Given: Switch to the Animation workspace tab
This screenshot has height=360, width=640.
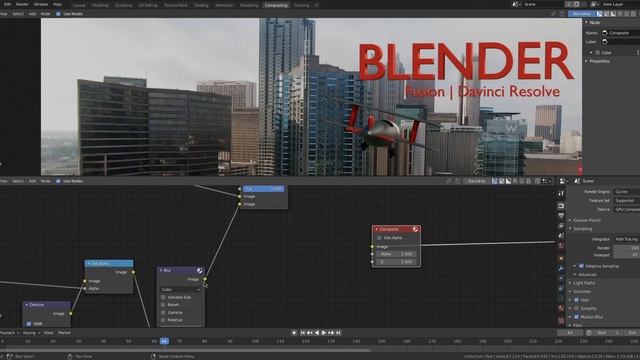Looking at the screenshot, I should (x=224, y=5).
